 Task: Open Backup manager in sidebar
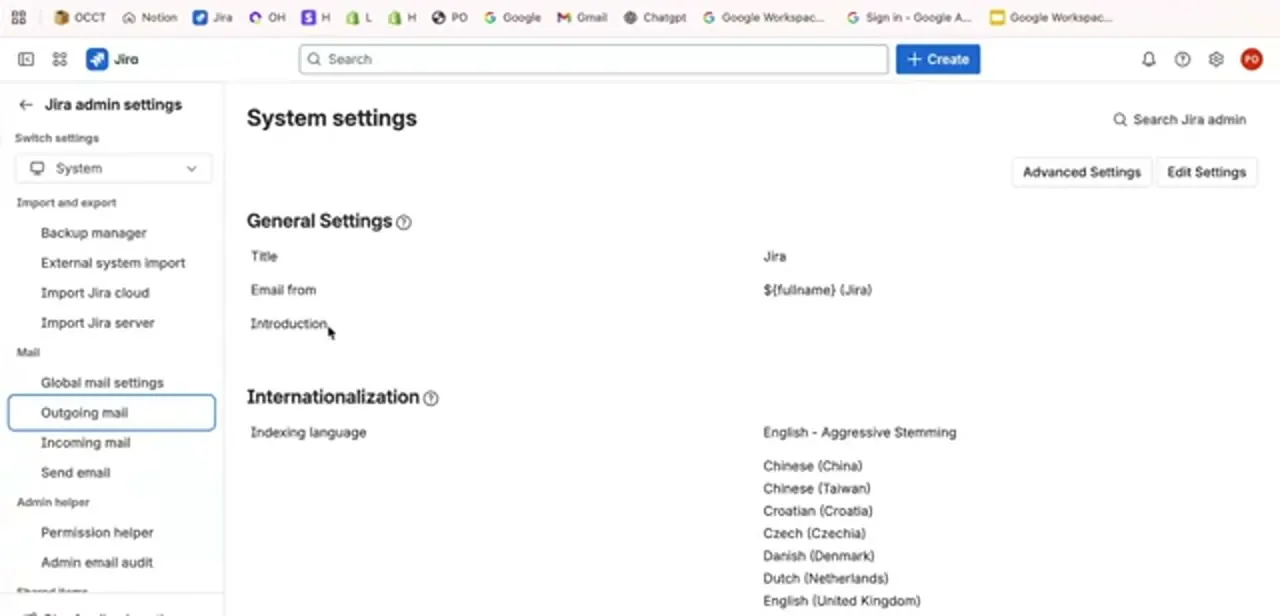pyautogui.click(x=94, y=233)
